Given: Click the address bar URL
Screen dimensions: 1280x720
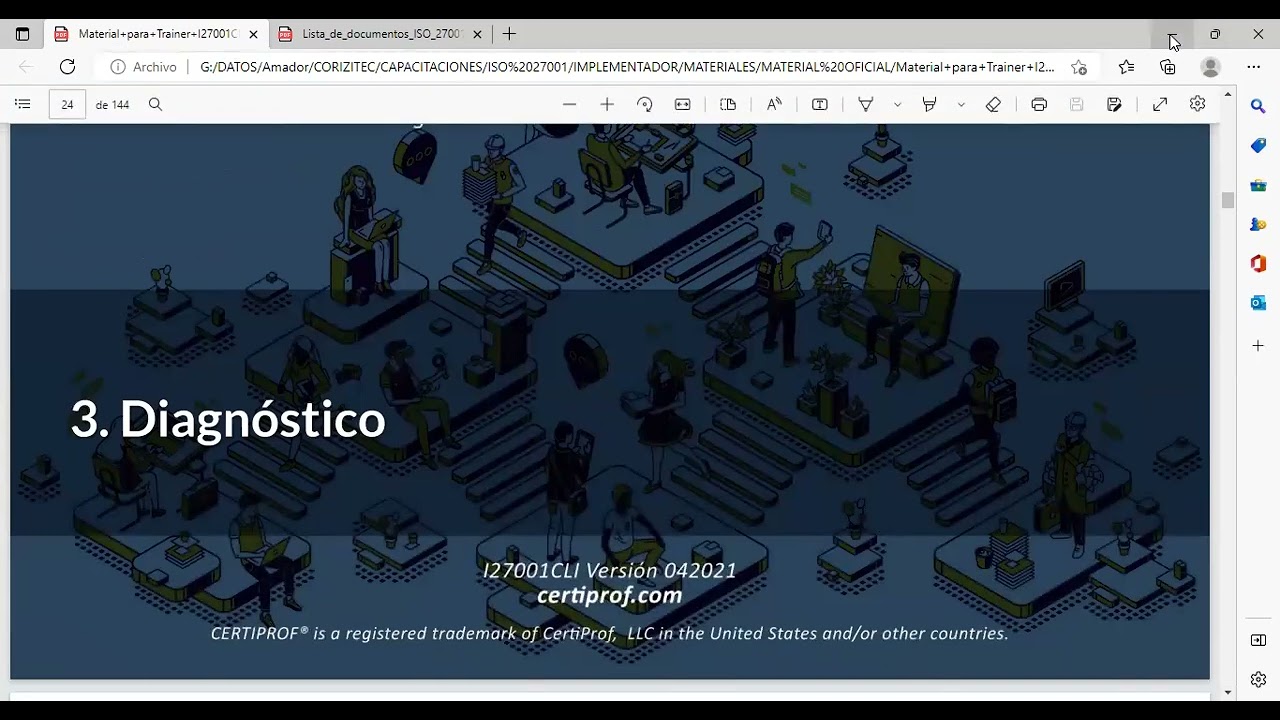Looking at the screenshot, I should point(627,67).
